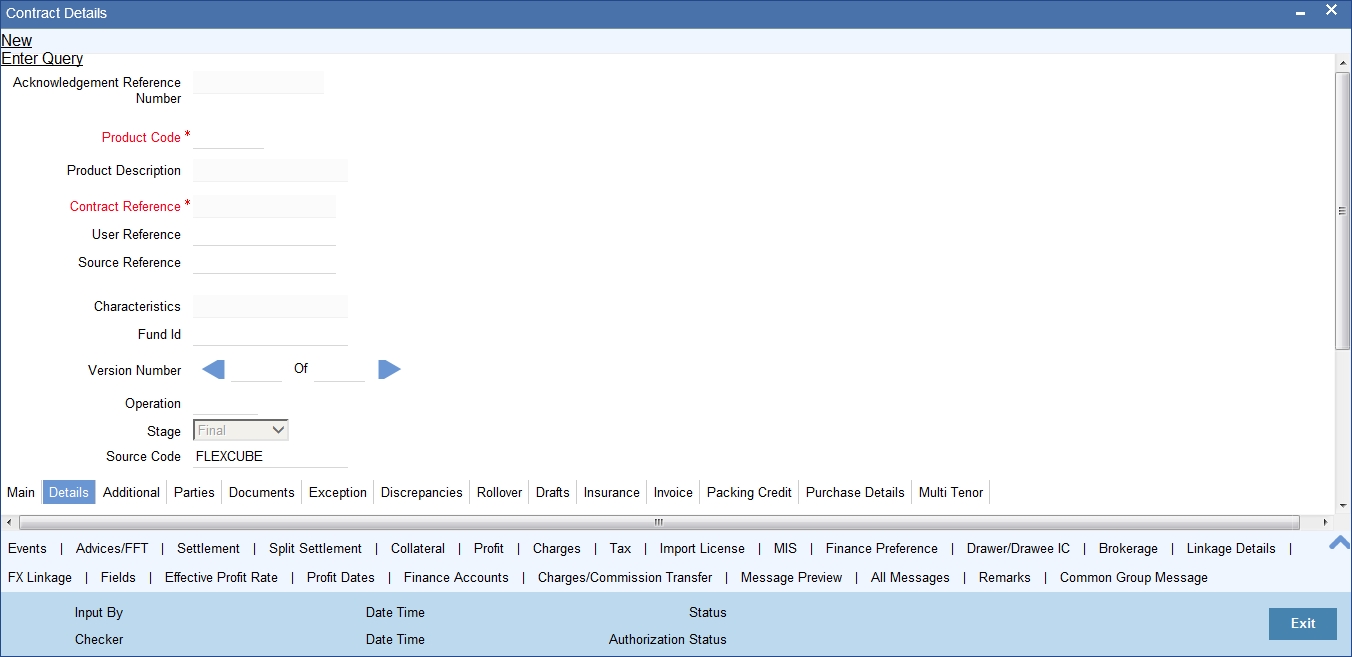Open Charges/Commission Transfer link

click(625, 577)
